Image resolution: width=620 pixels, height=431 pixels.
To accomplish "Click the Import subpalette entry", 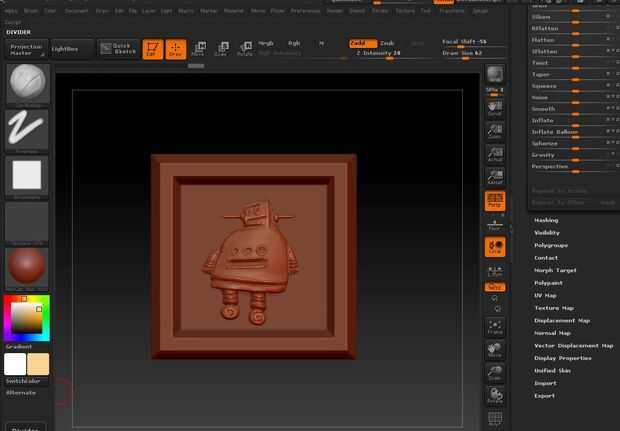I will pyautogui.click(x=545, y=384).
